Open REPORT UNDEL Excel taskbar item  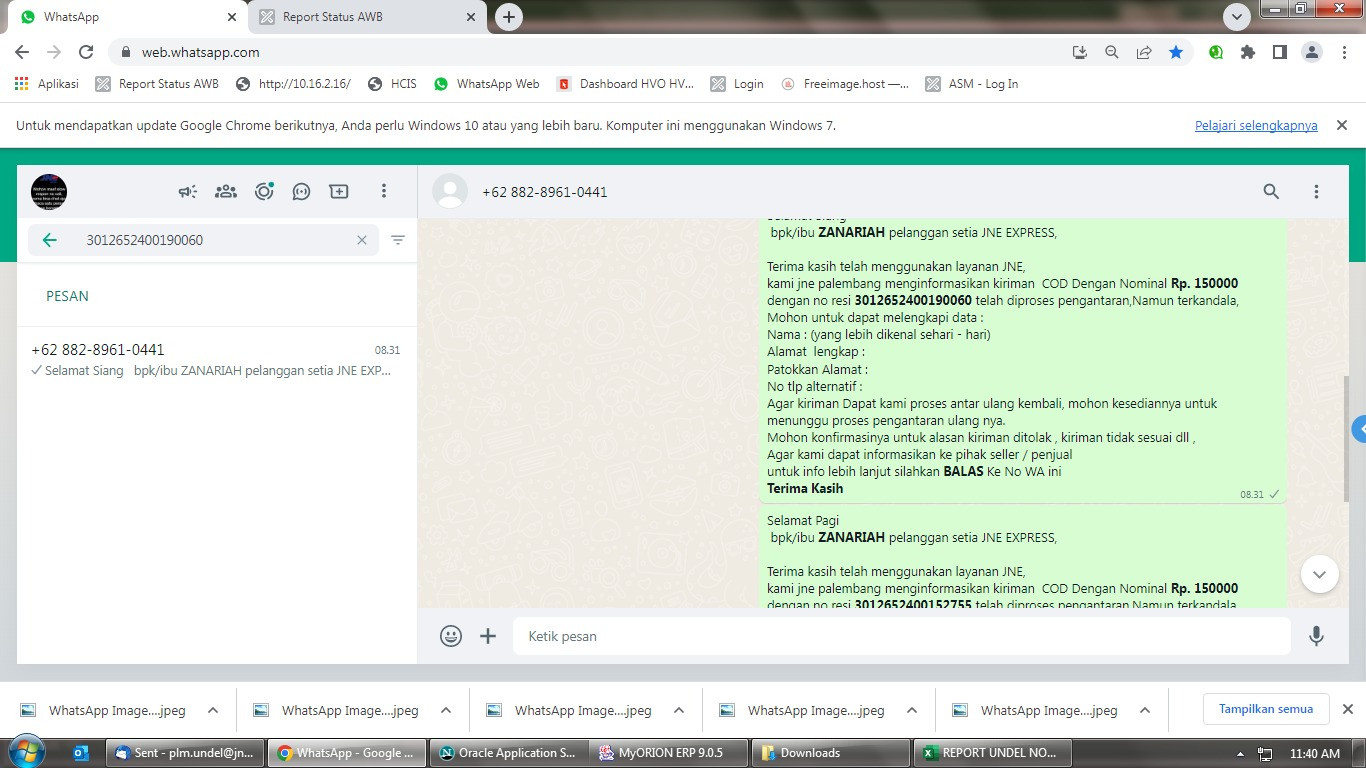click(992, 753)
